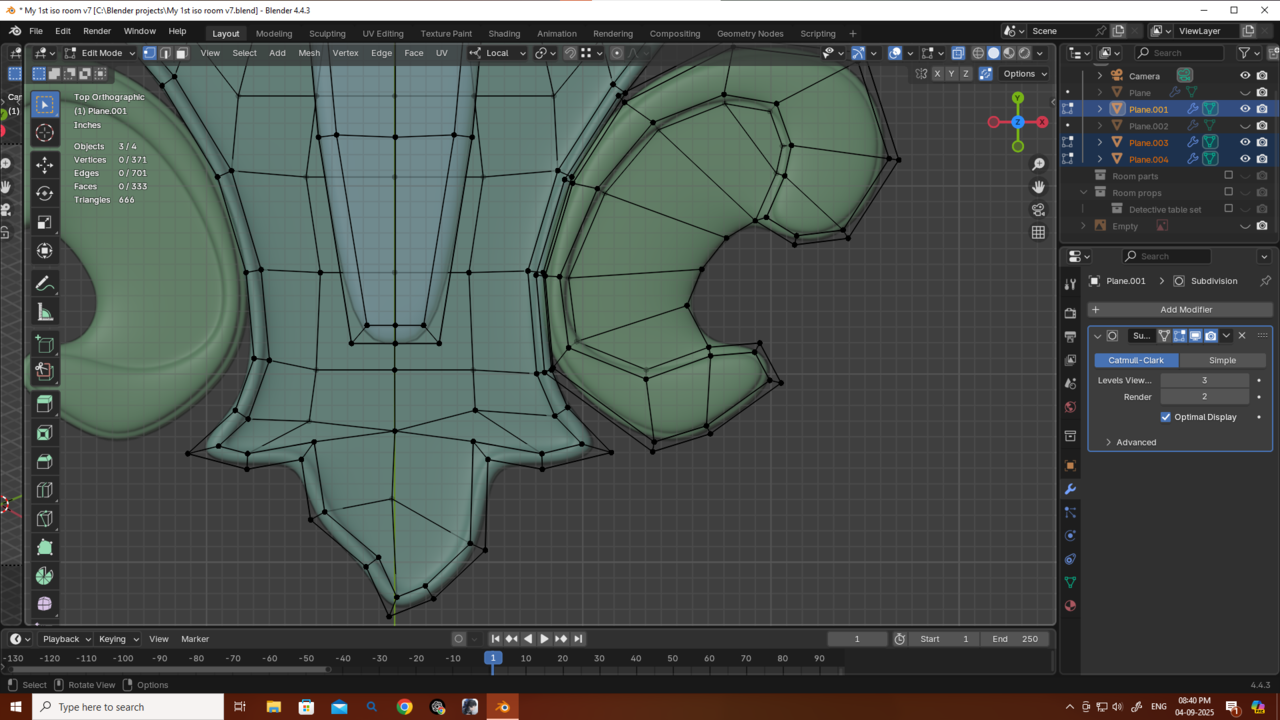Image resolution: width=1280 pixels, height=720 pixels.
Task: Select the Scale tool in the toolbar
Action: coord(44,222)
